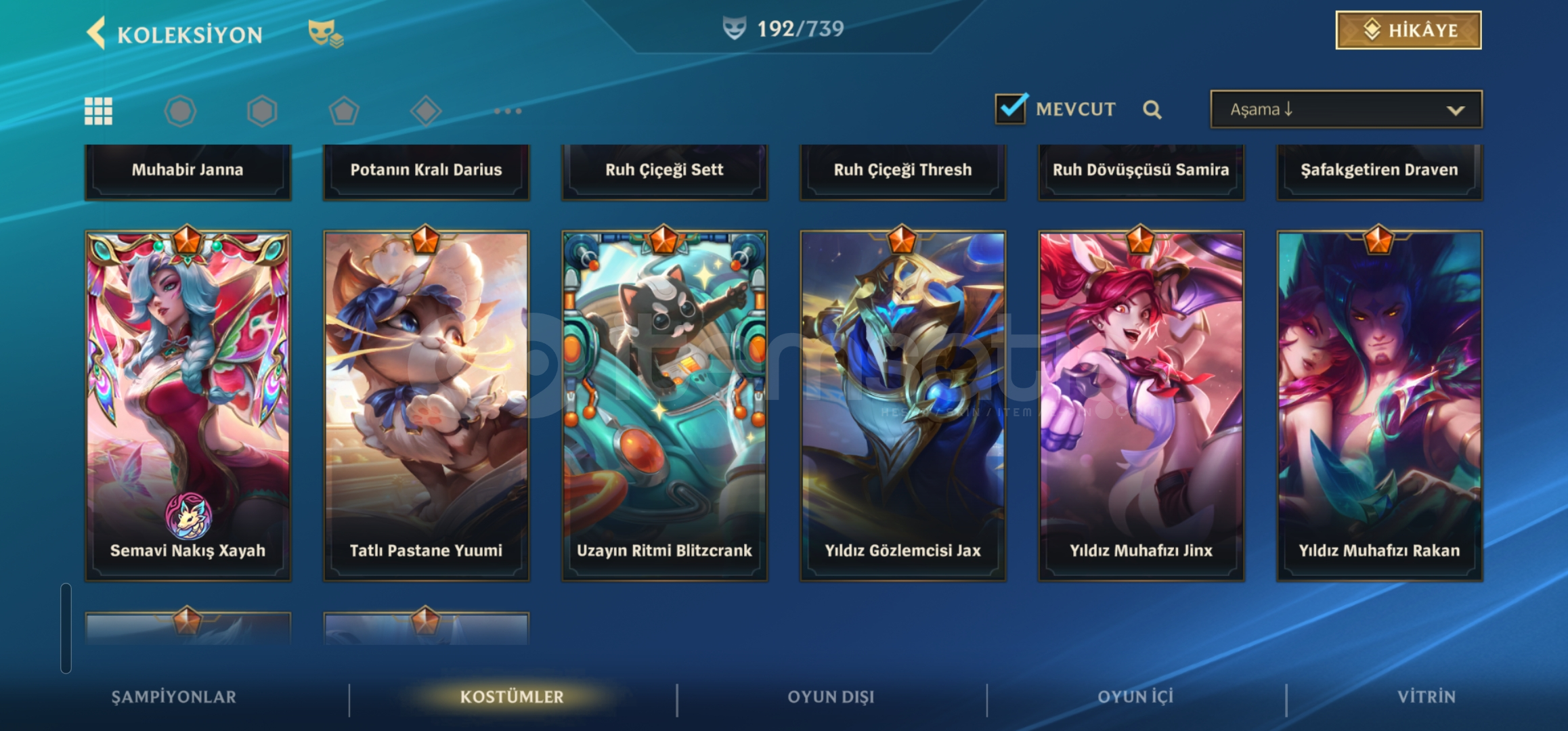Select the diamond rarity filter icon

coord(426,111)
